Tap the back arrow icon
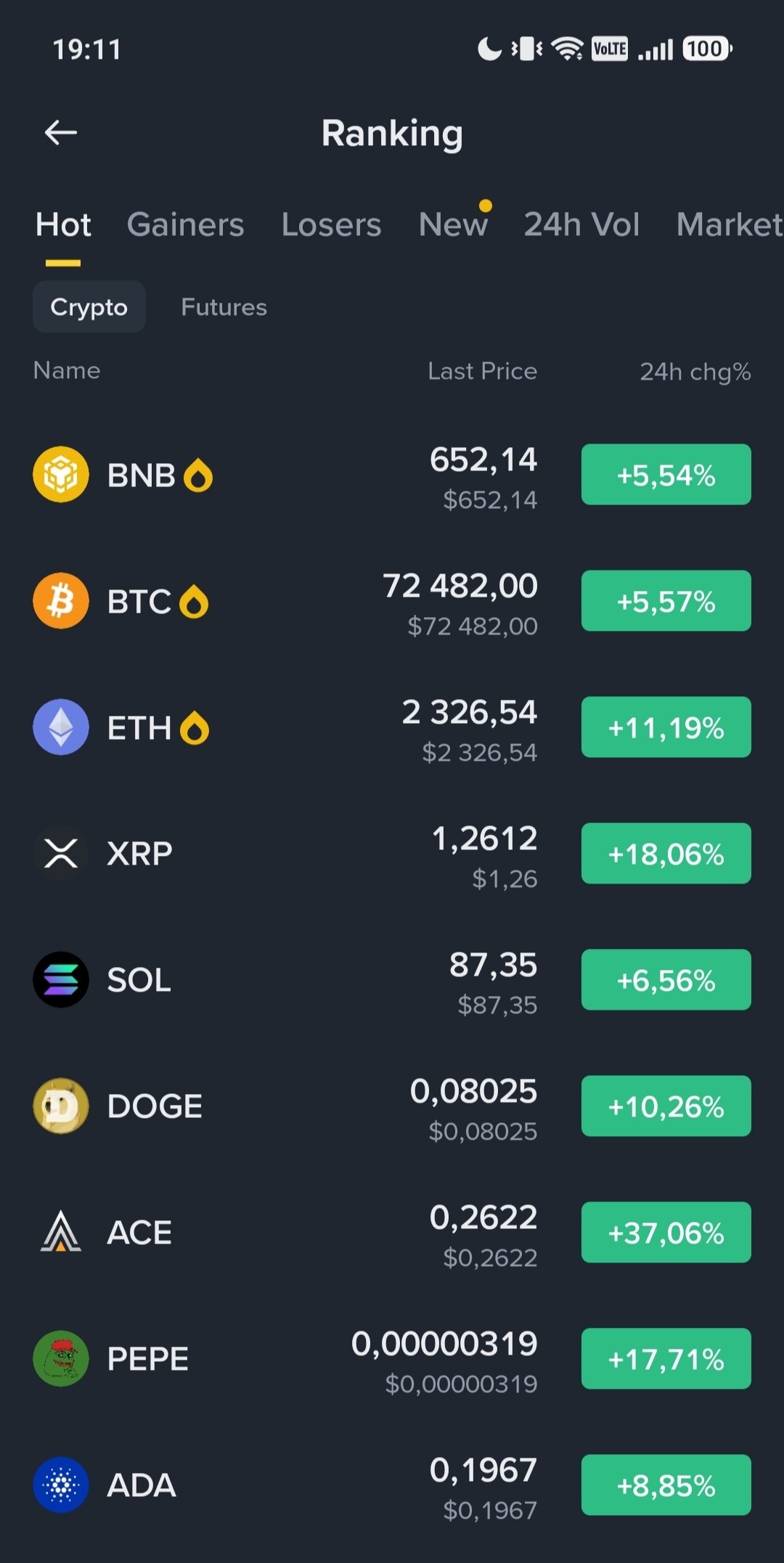The width and height of the screenshot is (784, 1563). pos(60,133)
